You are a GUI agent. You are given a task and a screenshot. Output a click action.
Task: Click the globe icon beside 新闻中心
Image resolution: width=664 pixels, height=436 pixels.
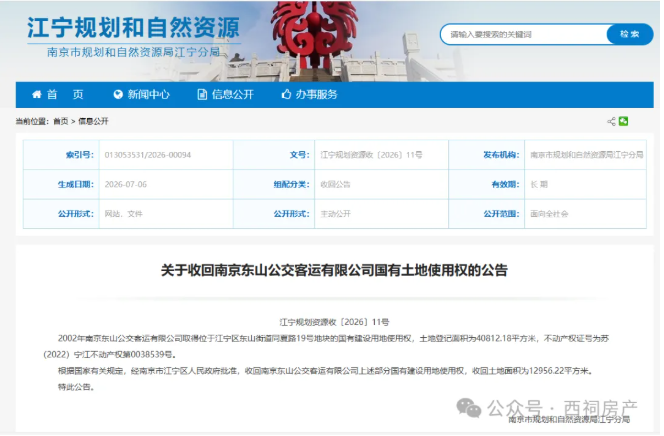[118, 94]
